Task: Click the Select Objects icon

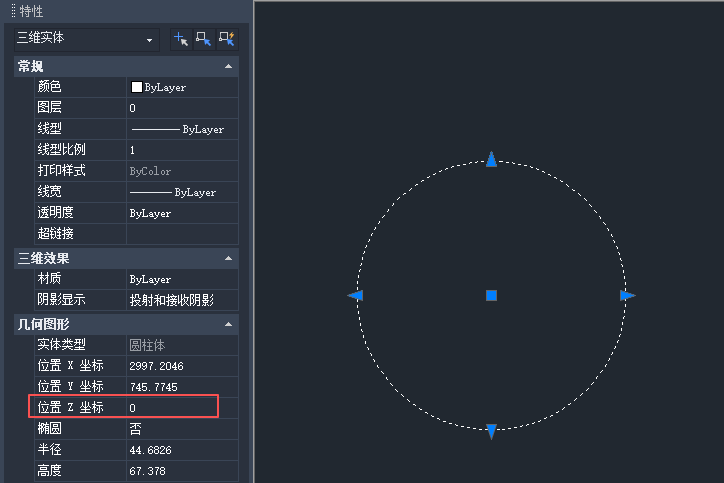Action: click(x=203, y=39)
